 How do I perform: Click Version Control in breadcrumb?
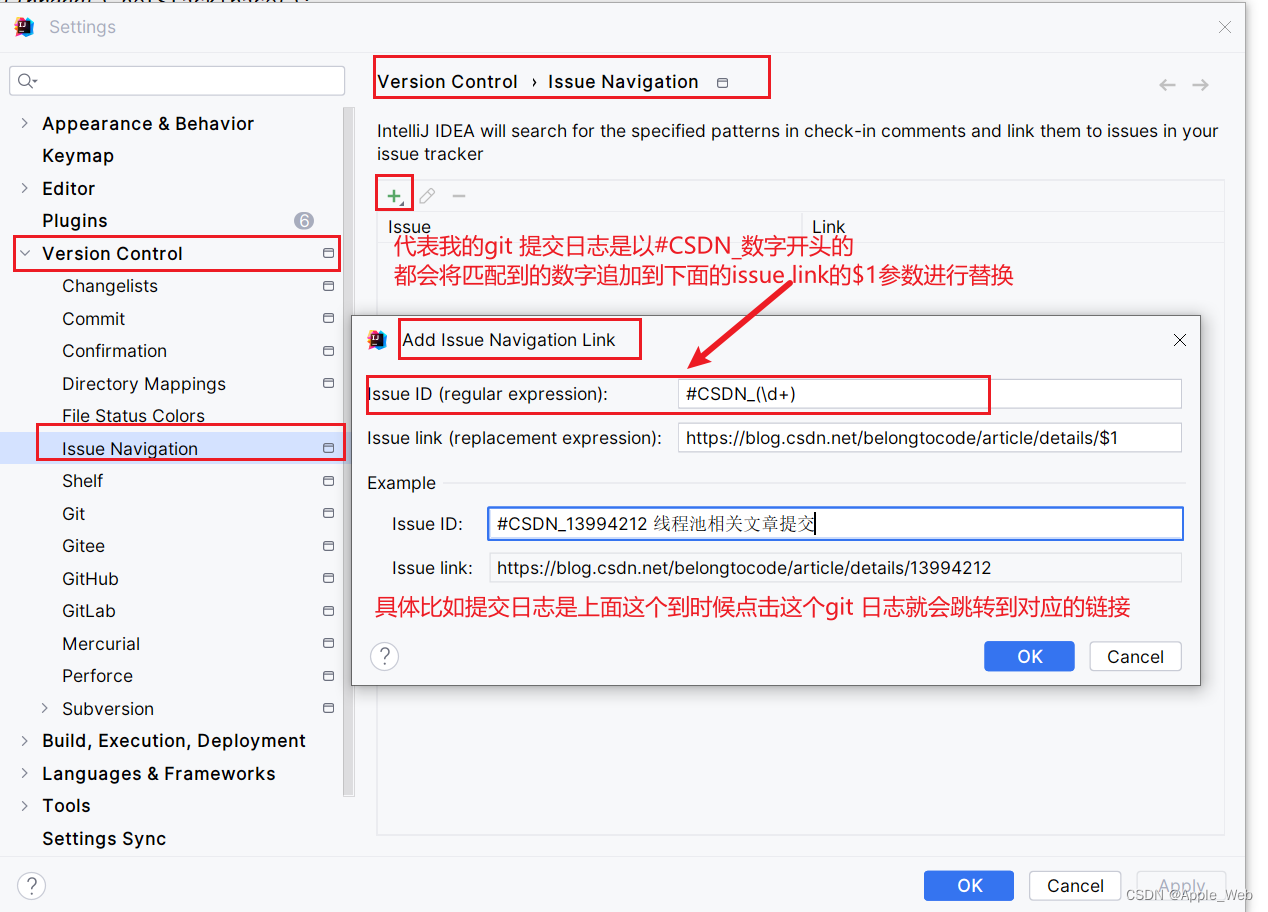pos(448,82)
